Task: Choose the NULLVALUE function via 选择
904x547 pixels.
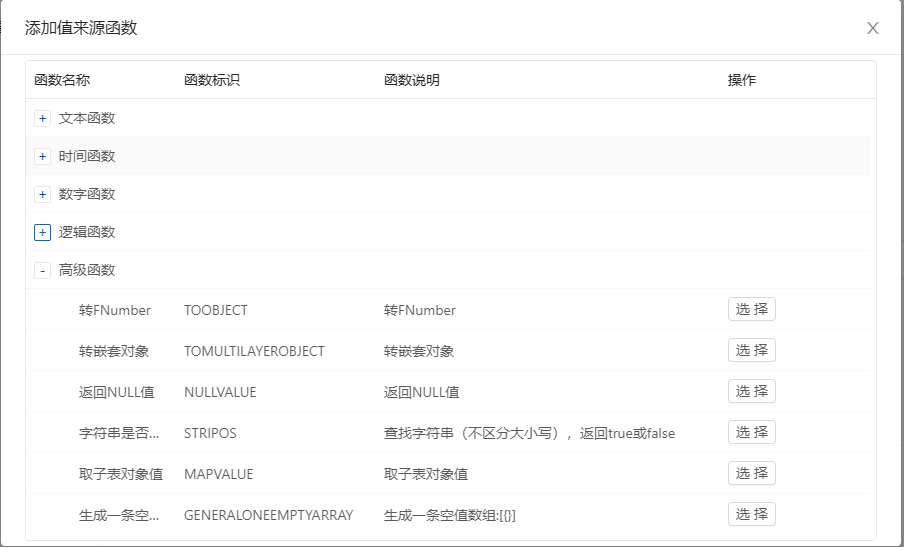Action: [x=751, y=391]
